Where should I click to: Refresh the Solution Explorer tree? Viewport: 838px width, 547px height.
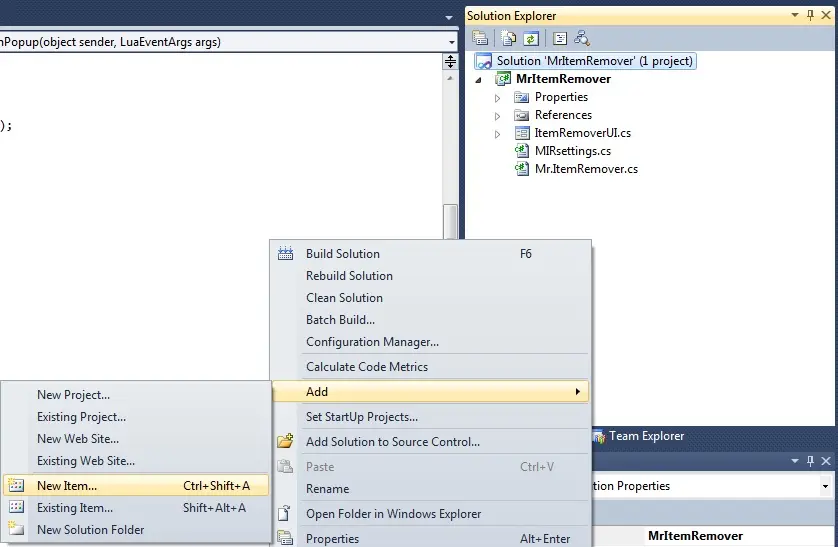[x=531, y=38]
